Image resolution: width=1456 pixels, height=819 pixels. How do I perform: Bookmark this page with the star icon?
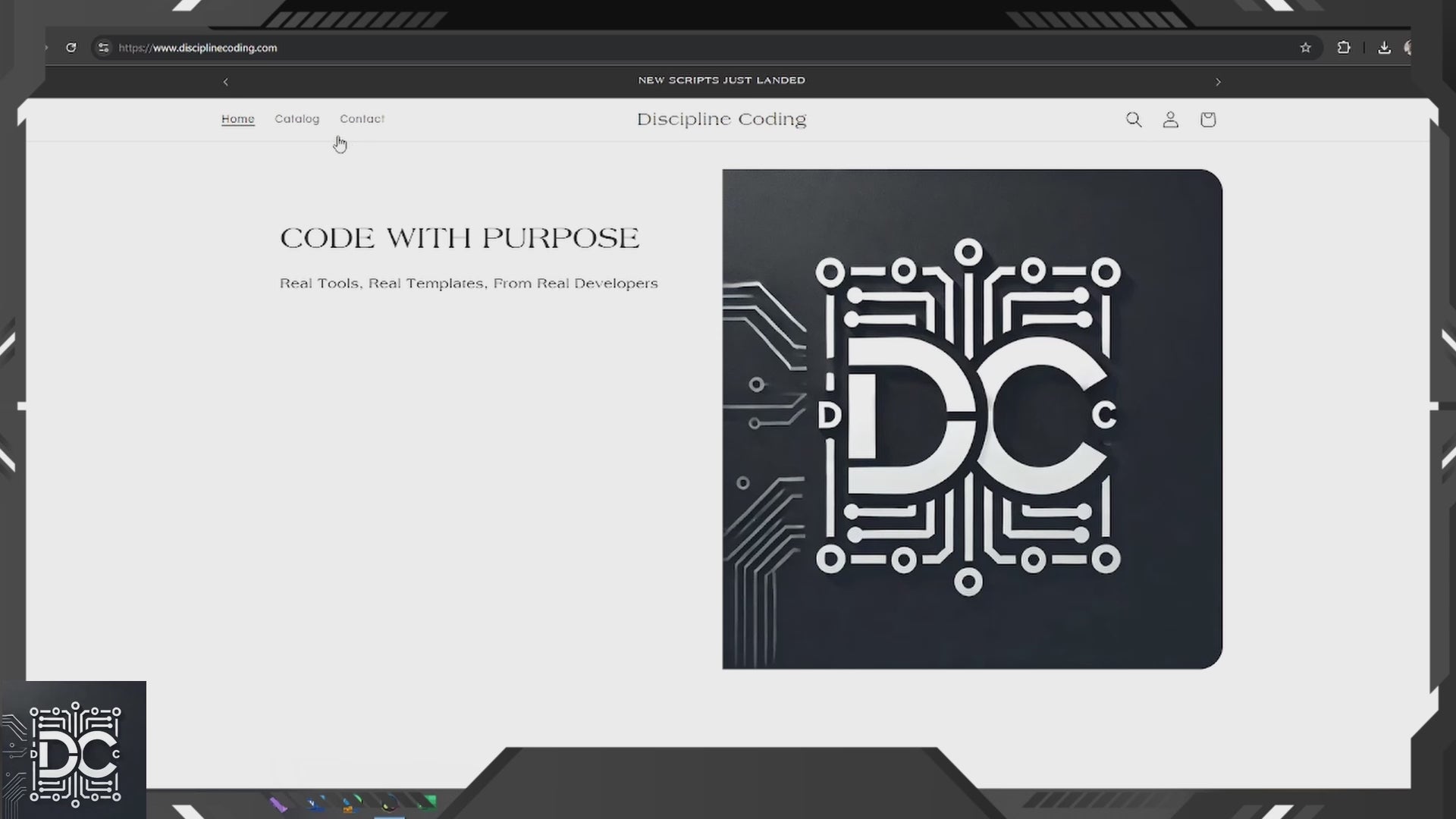1305,48
